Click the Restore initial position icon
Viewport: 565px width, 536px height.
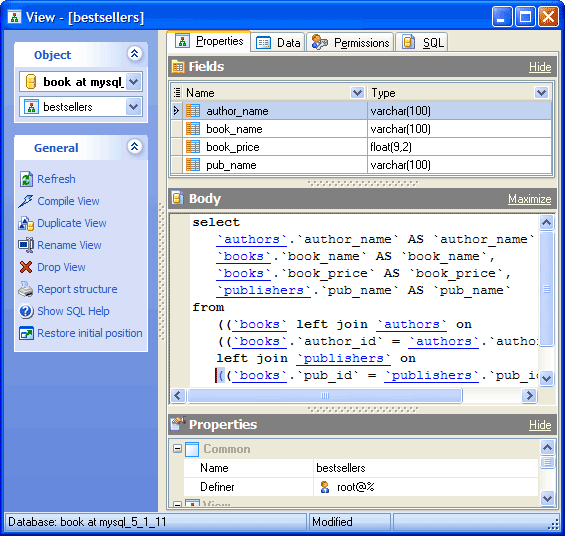click(x=26, y=333)
